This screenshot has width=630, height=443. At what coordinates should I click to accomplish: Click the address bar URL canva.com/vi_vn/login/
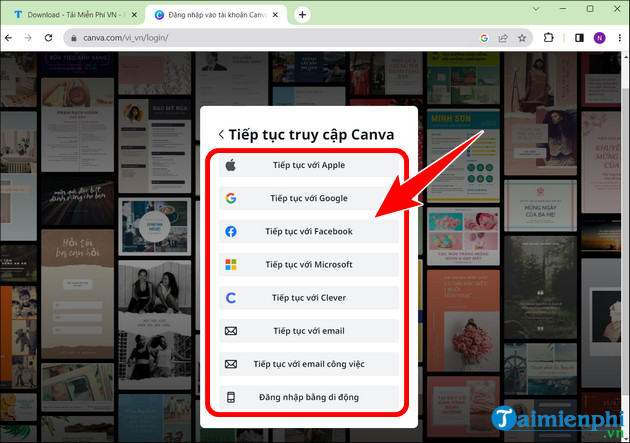pyautogui.click(x=126, y=38)
